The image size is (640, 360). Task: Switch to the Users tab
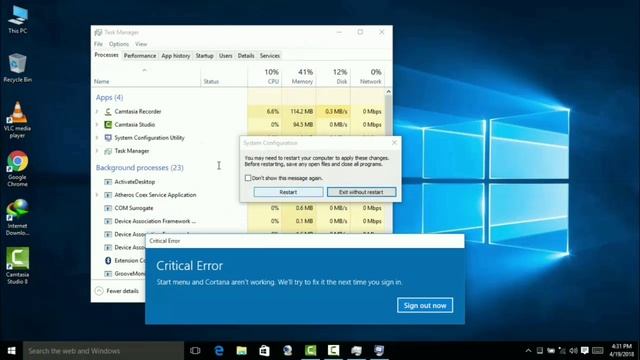click(x=225, y=56)
